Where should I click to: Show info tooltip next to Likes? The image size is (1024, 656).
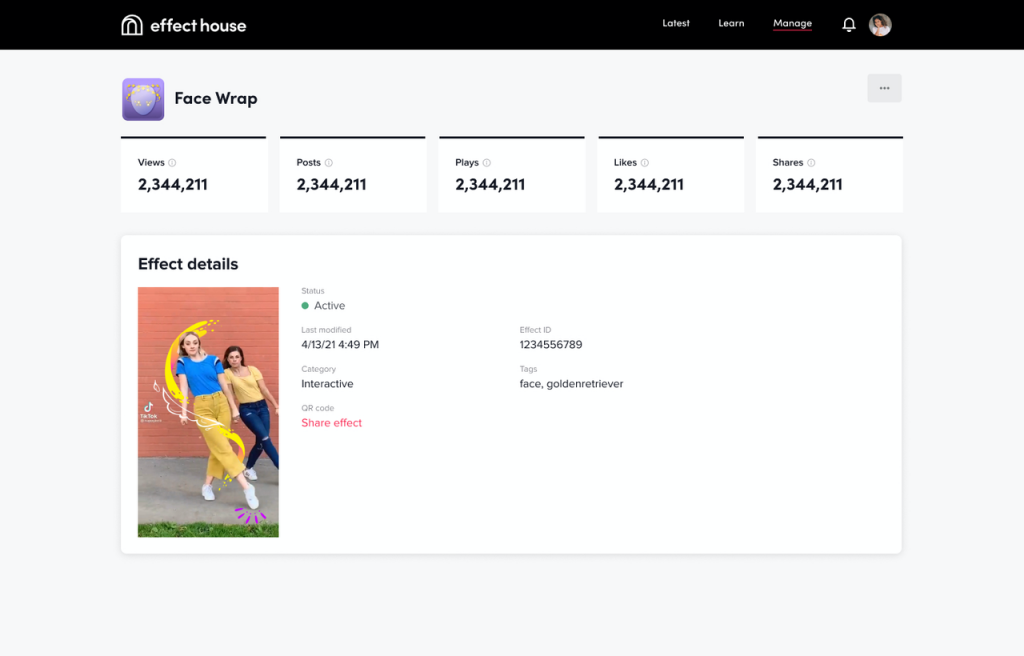tap(645, 163)
